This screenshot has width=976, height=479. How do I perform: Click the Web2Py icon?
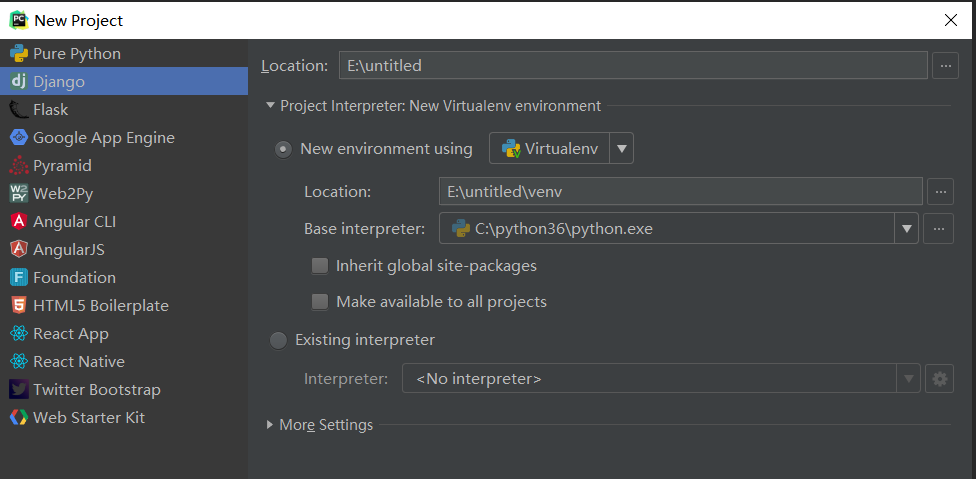[x=19, y=193]
